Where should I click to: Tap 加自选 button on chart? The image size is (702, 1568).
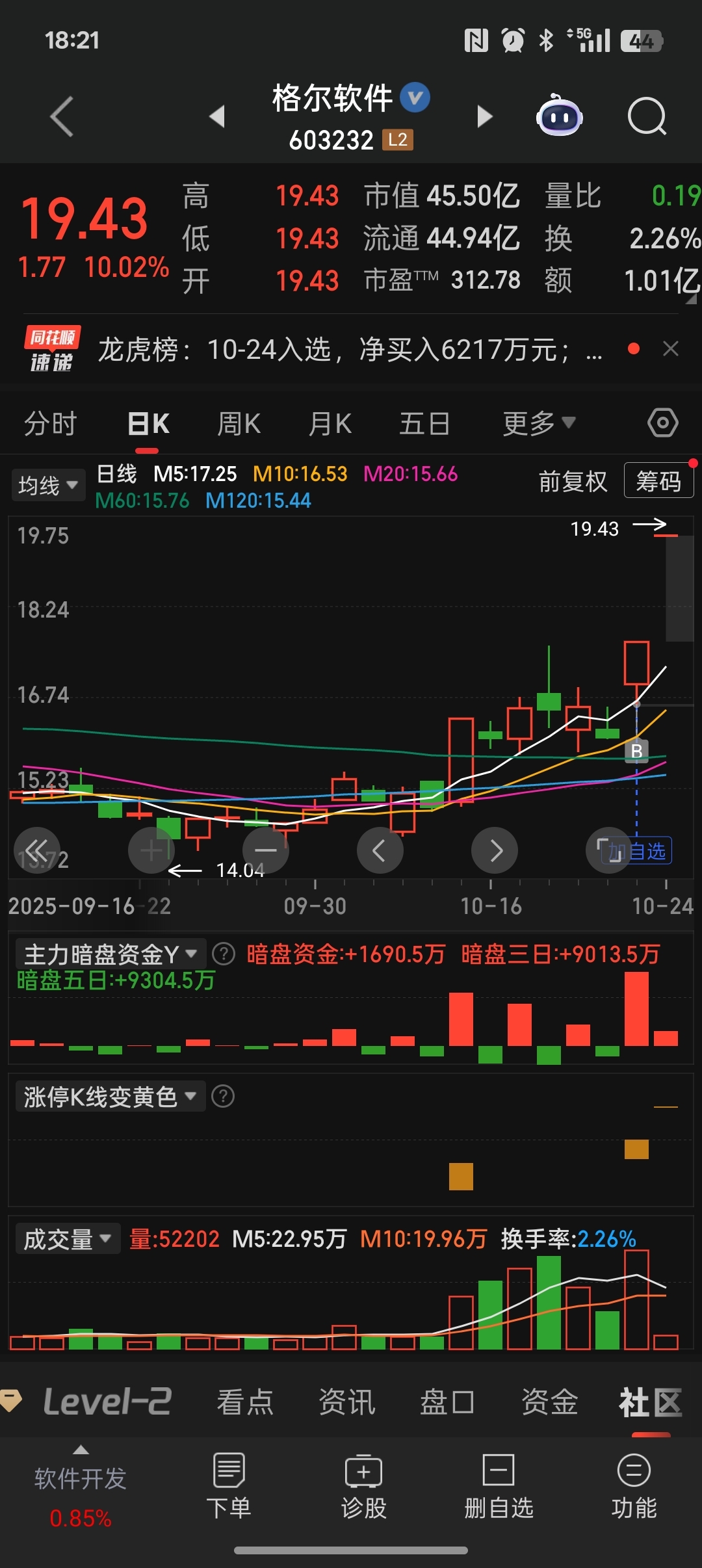click(x=637, y=850)
